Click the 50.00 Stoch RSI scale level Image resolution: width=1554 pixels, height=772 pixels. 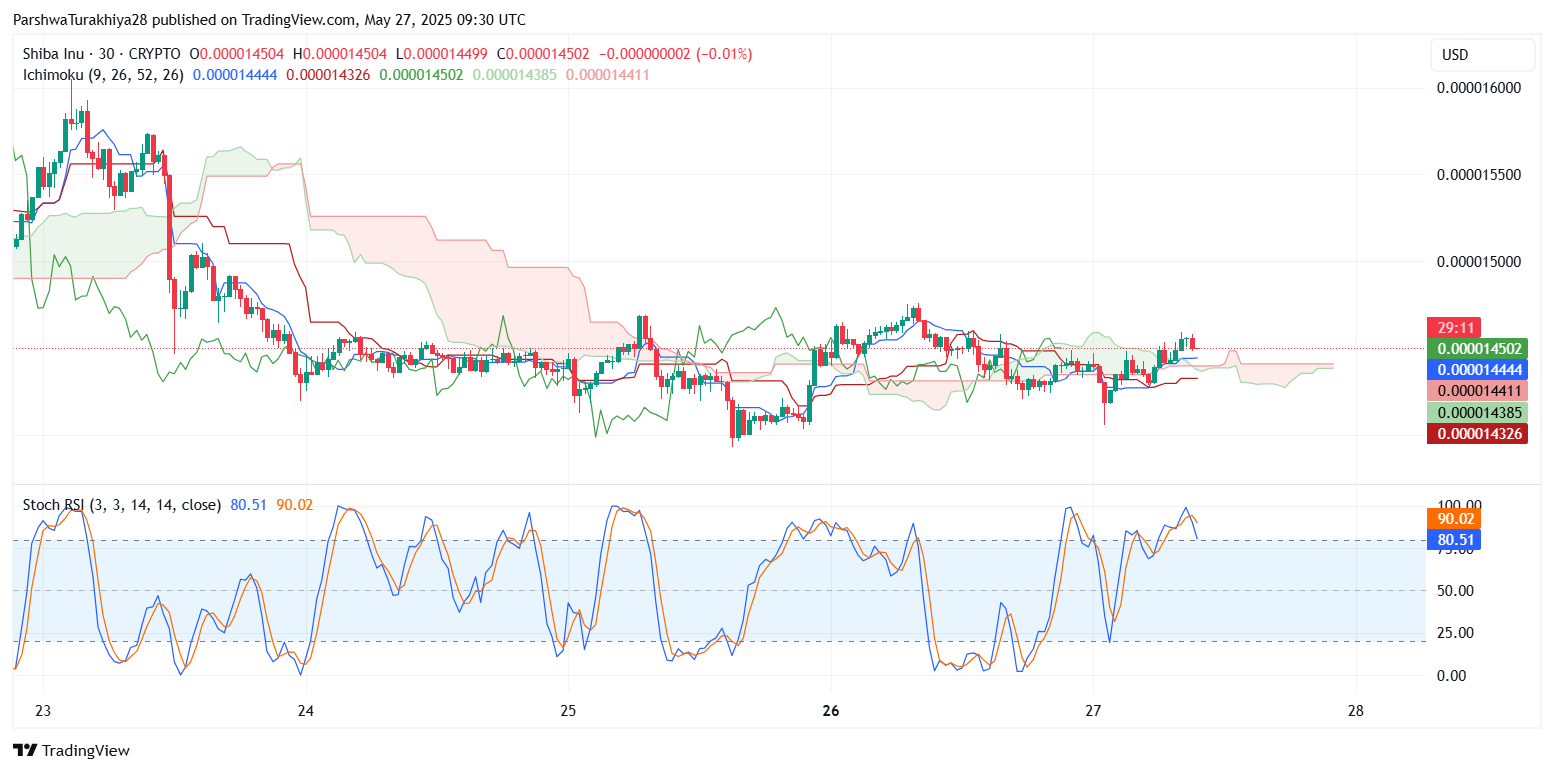pyautogui.click(x=1455, y=590)
